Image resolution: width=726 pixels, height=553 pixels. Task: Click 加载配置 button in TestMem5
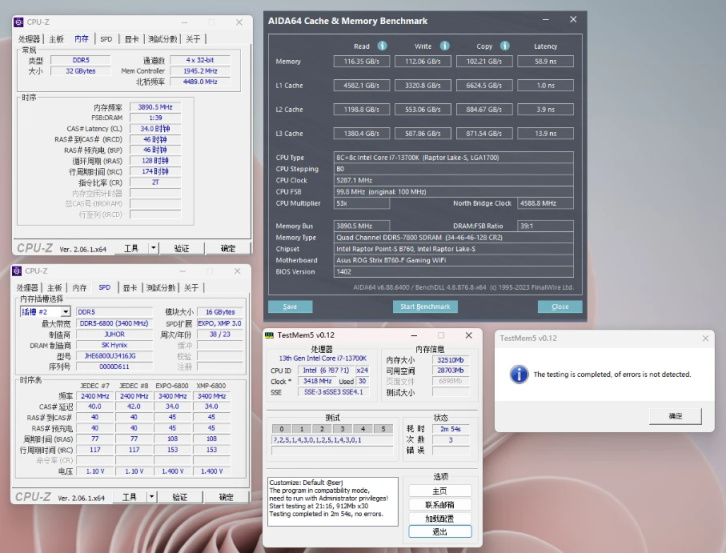pyautogui.click(x=440, y=518)
